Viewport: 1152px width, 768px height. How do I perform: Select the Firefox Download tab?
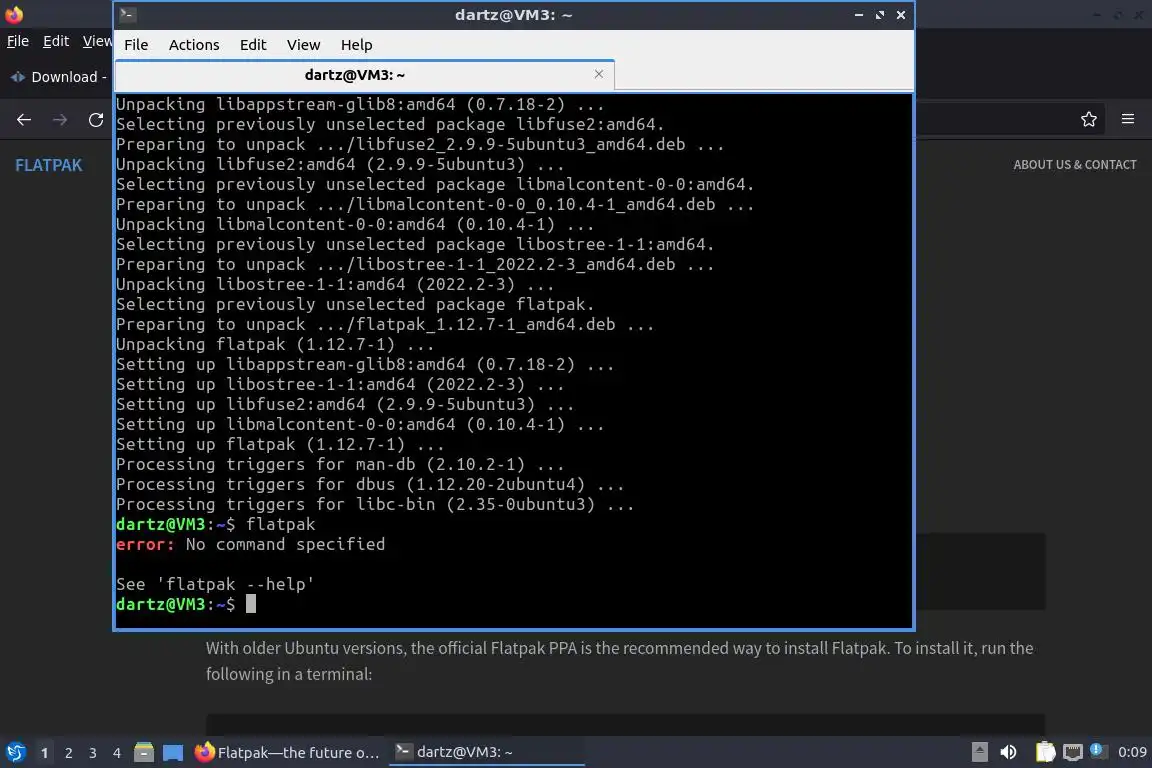point(58,77)
